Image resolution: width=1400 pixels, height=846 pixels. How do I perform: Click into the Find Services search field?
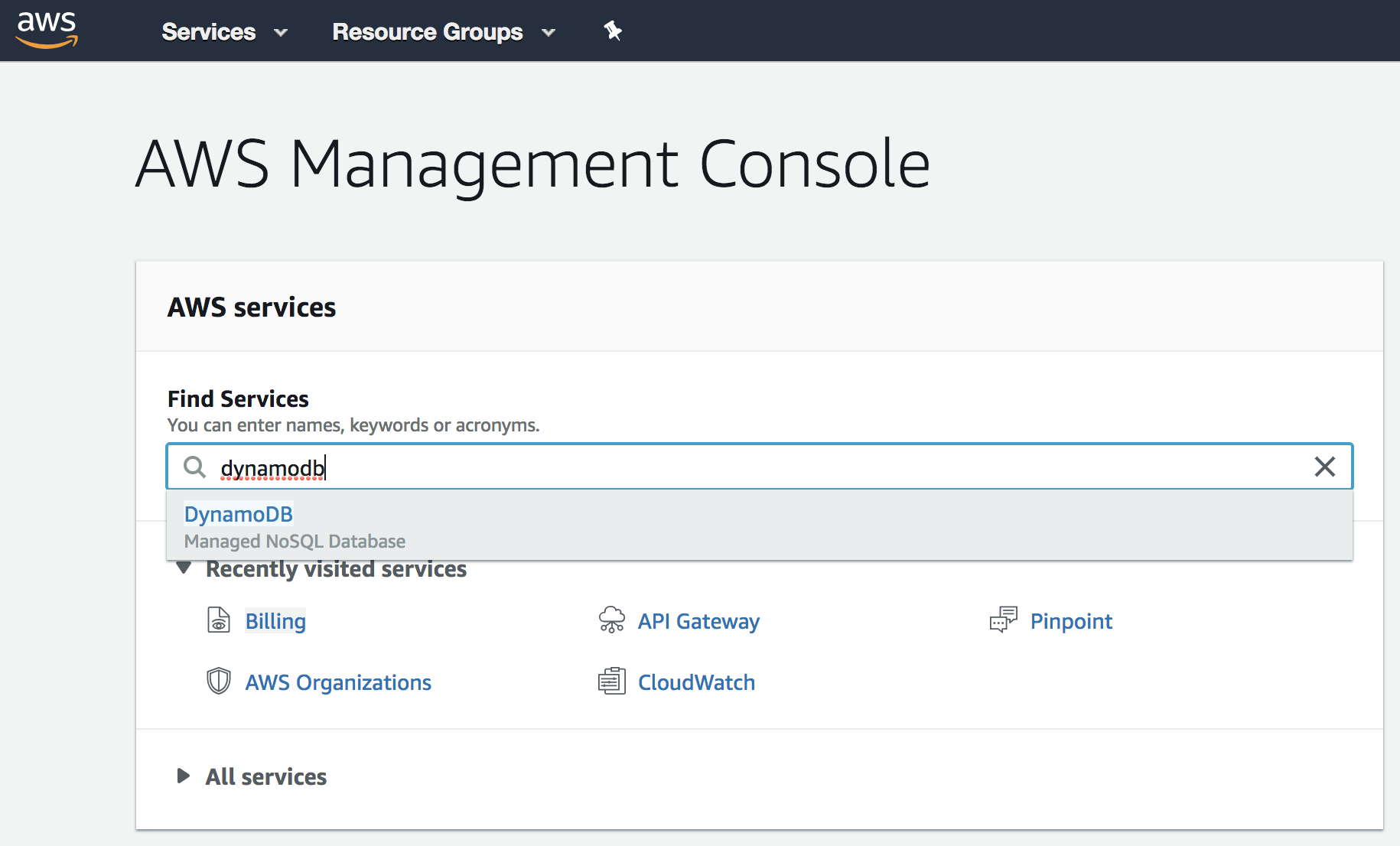[760, 467]
